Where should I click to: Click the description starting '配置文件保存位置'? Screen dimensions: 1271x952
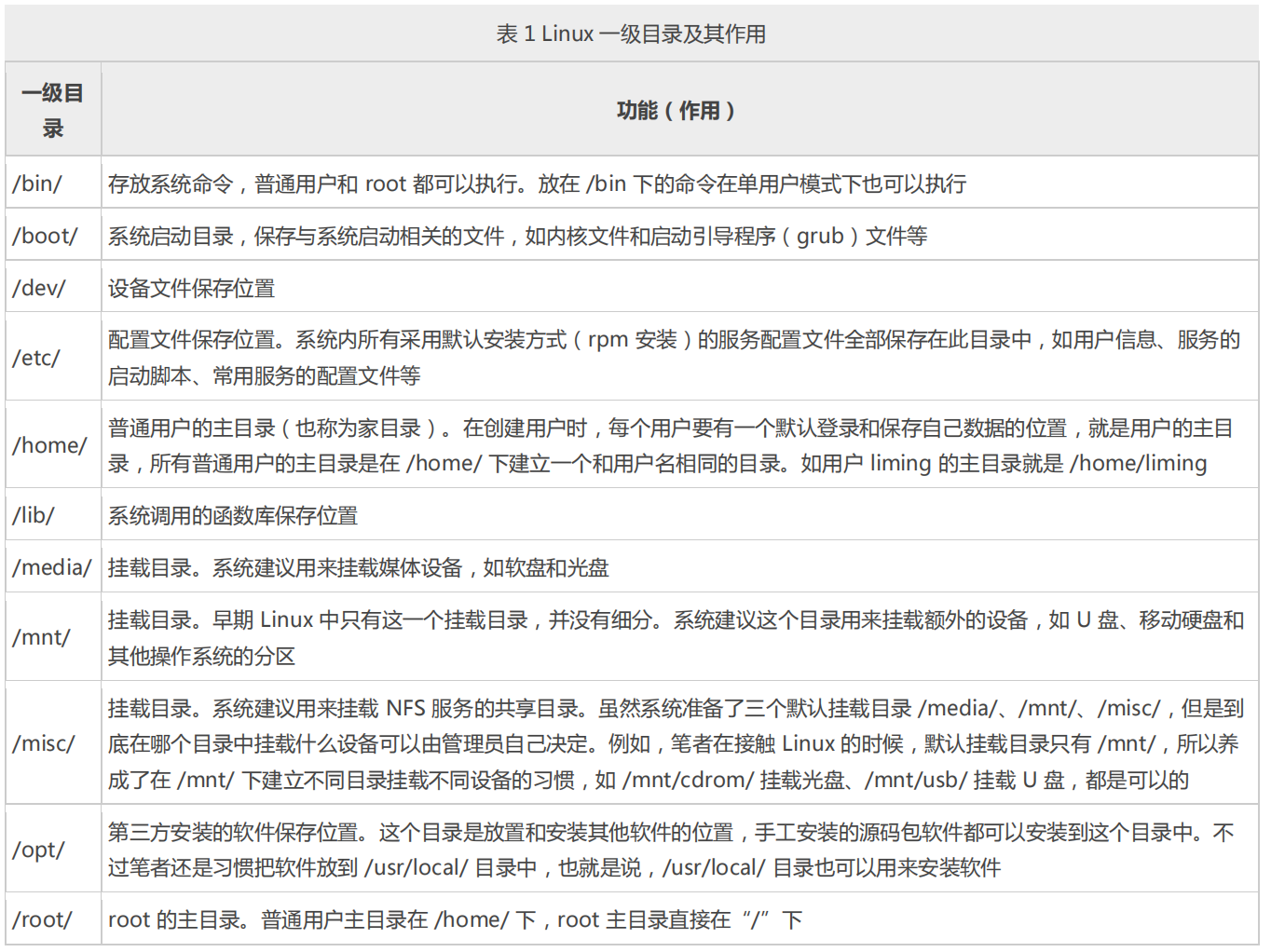674,357
